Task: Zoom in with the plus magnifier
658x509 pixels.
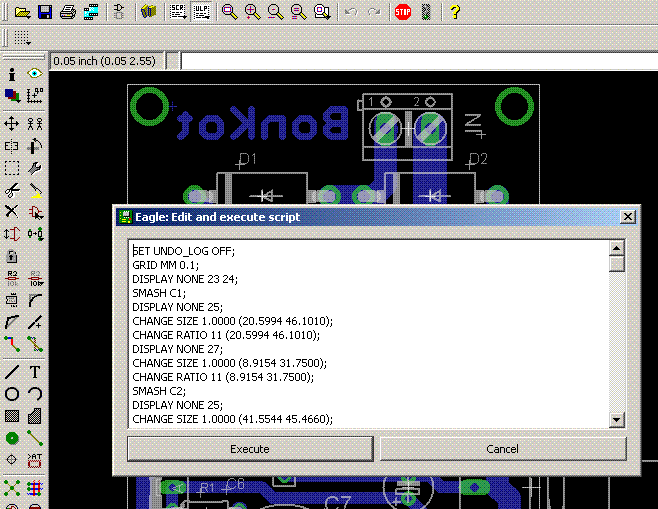Action: click(x=252, y=12)
